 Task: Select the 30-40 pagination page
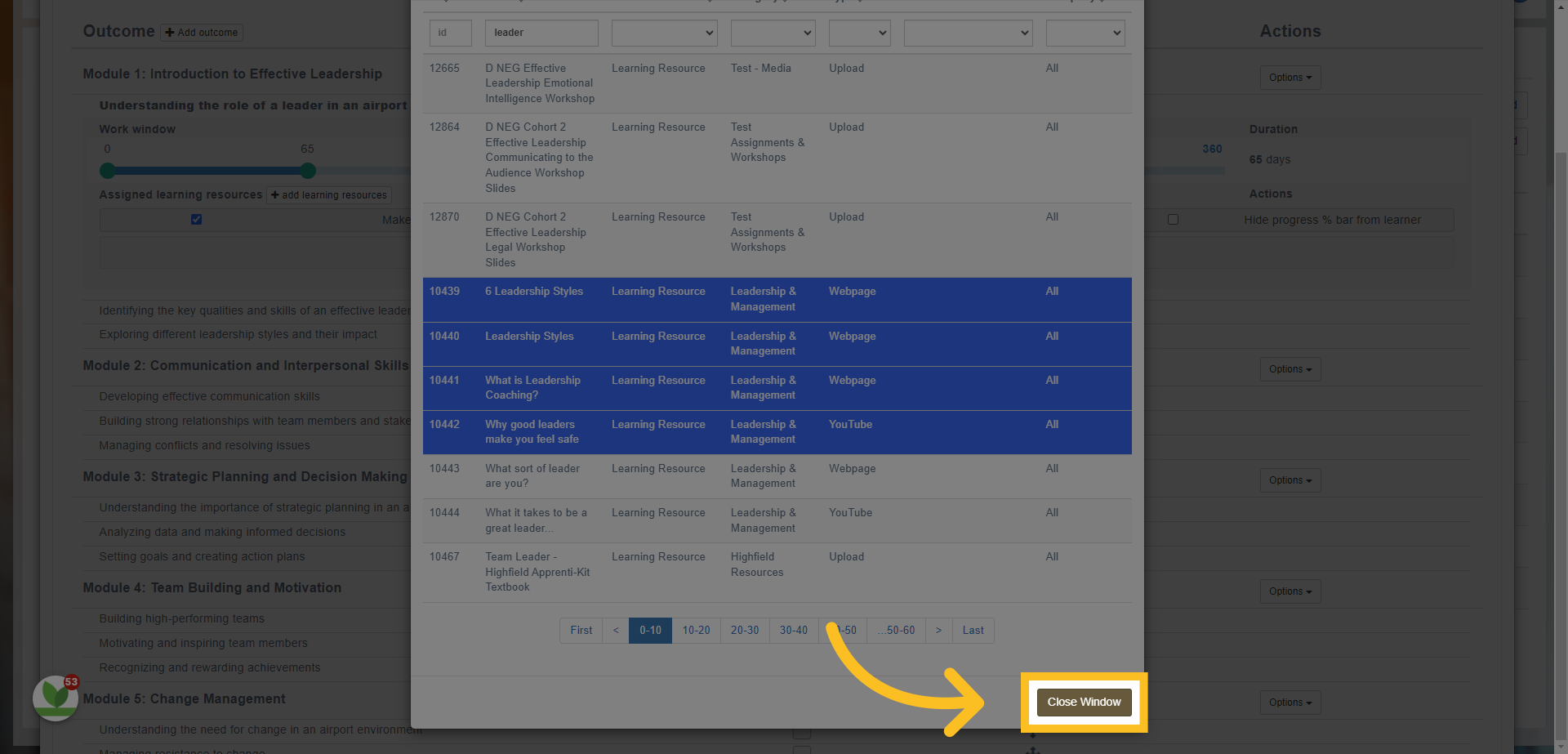click(x=794, y=631)
